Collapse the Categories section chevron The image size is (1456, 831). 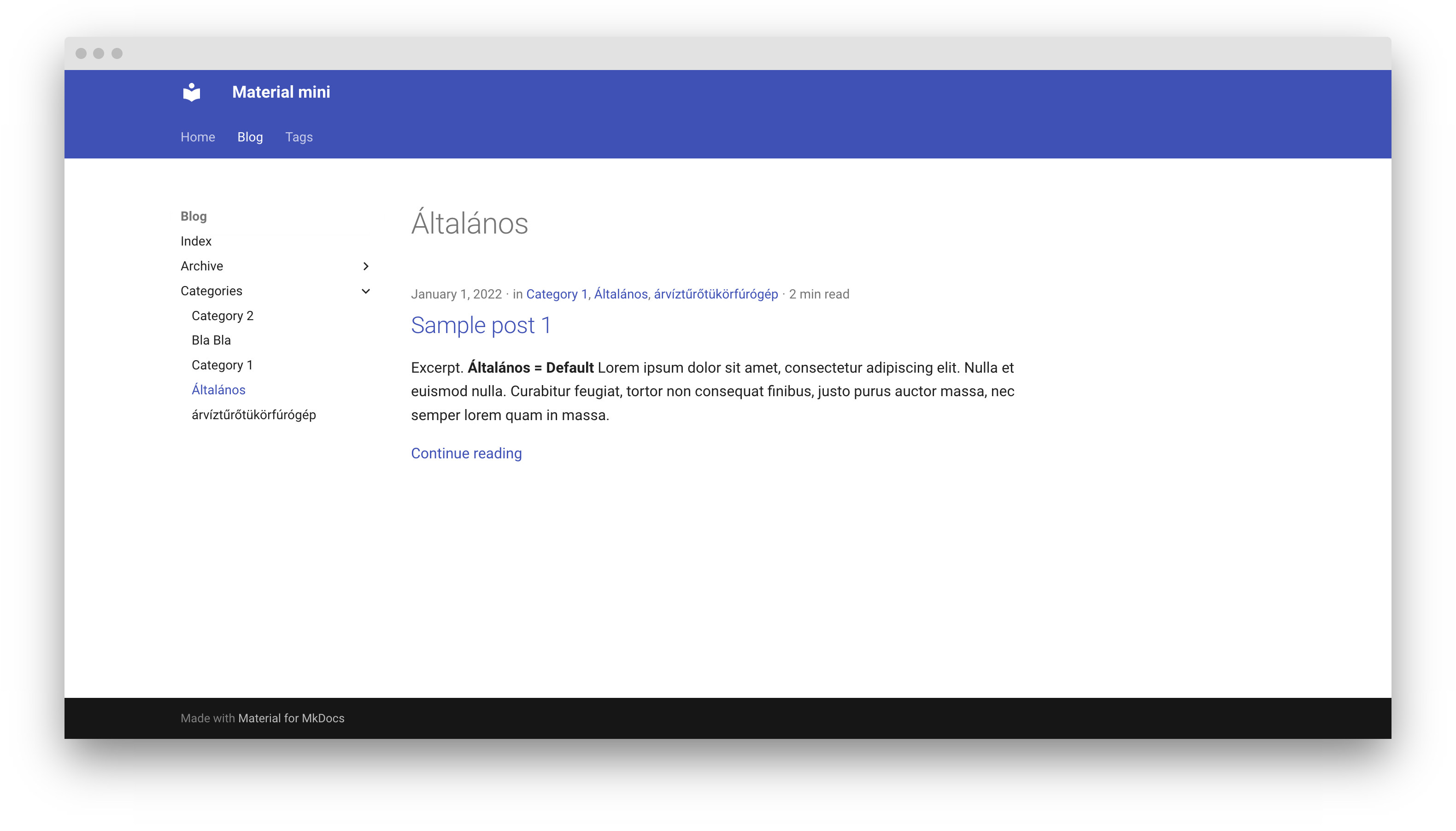pyautogui.click(x=365, y=291)
